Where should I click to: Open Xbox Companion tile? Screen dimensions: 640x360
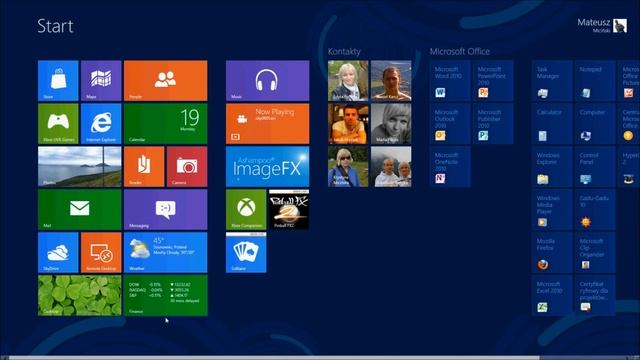click(246, 209)
